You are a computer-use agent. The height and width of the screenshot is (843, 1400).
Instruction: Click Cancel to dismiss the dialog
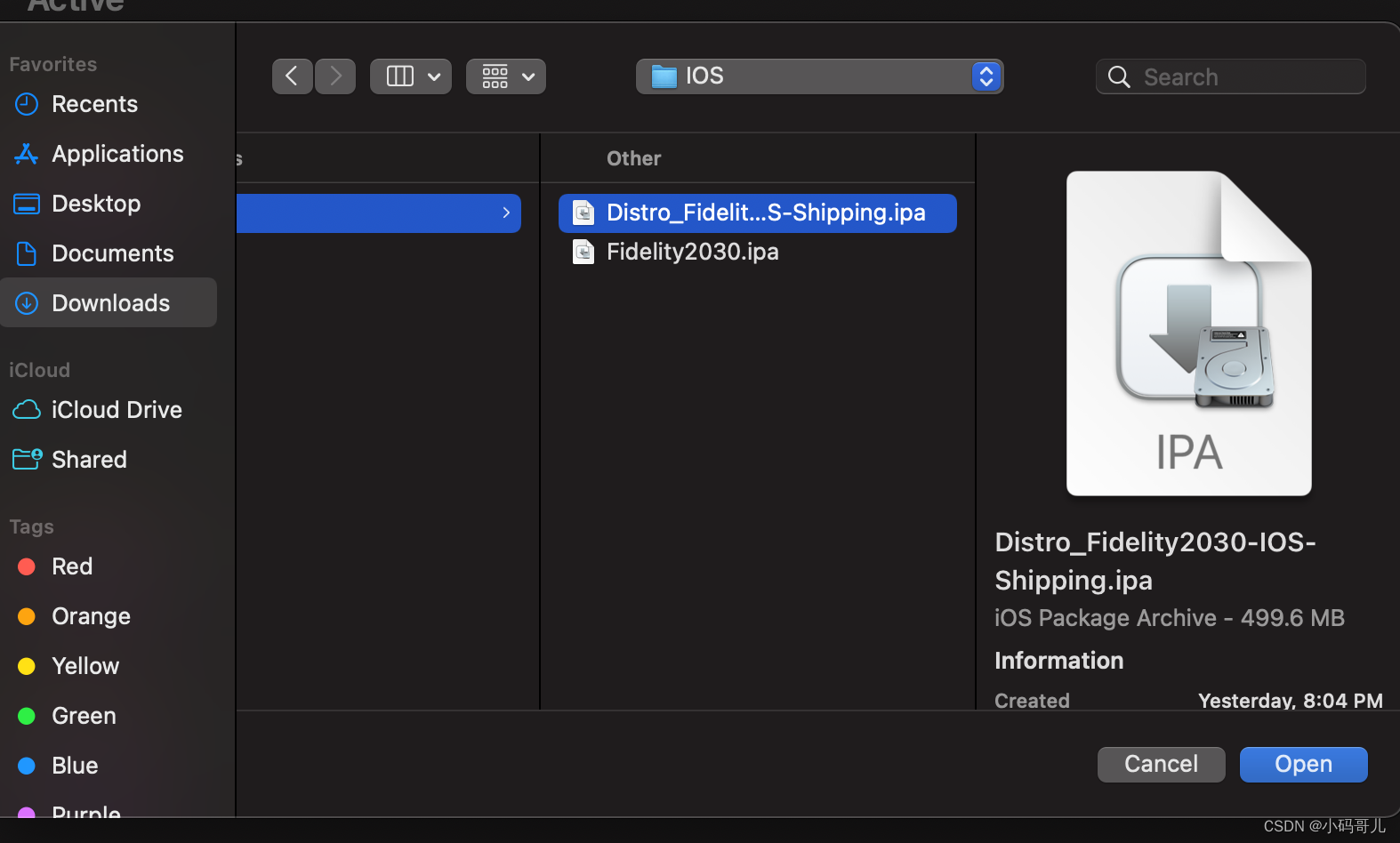coord(1161,765)
